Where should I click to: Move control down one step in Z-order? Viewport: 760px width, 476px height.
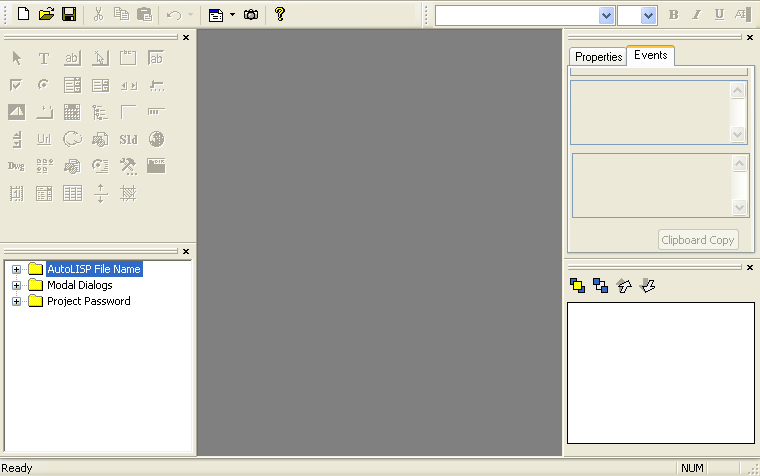[x=648, y=286]
